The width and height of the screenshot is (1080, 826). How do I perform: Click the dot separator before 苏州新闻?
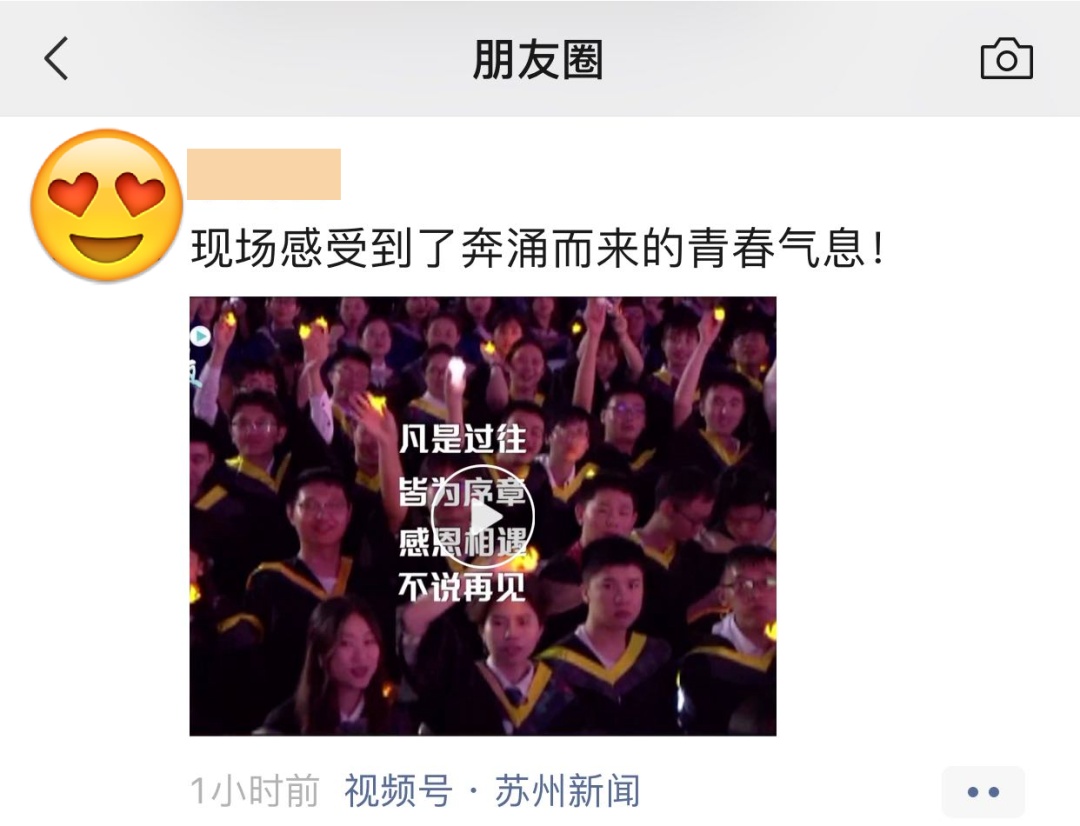pos(474,791)
